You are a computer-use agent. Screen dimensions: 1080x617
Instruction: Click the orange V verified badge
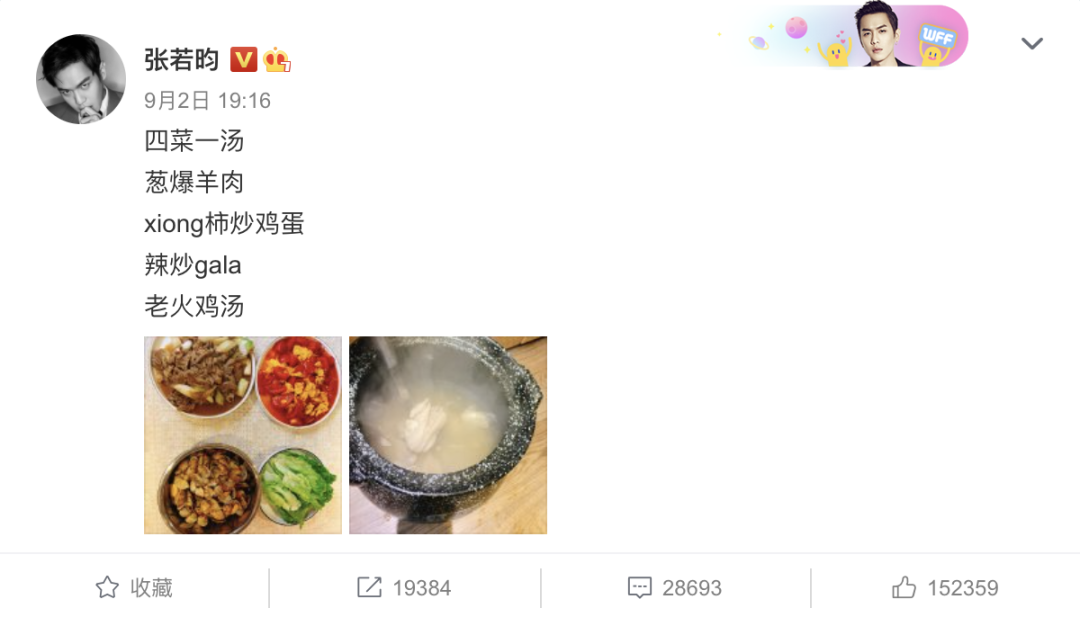point(243,60)
